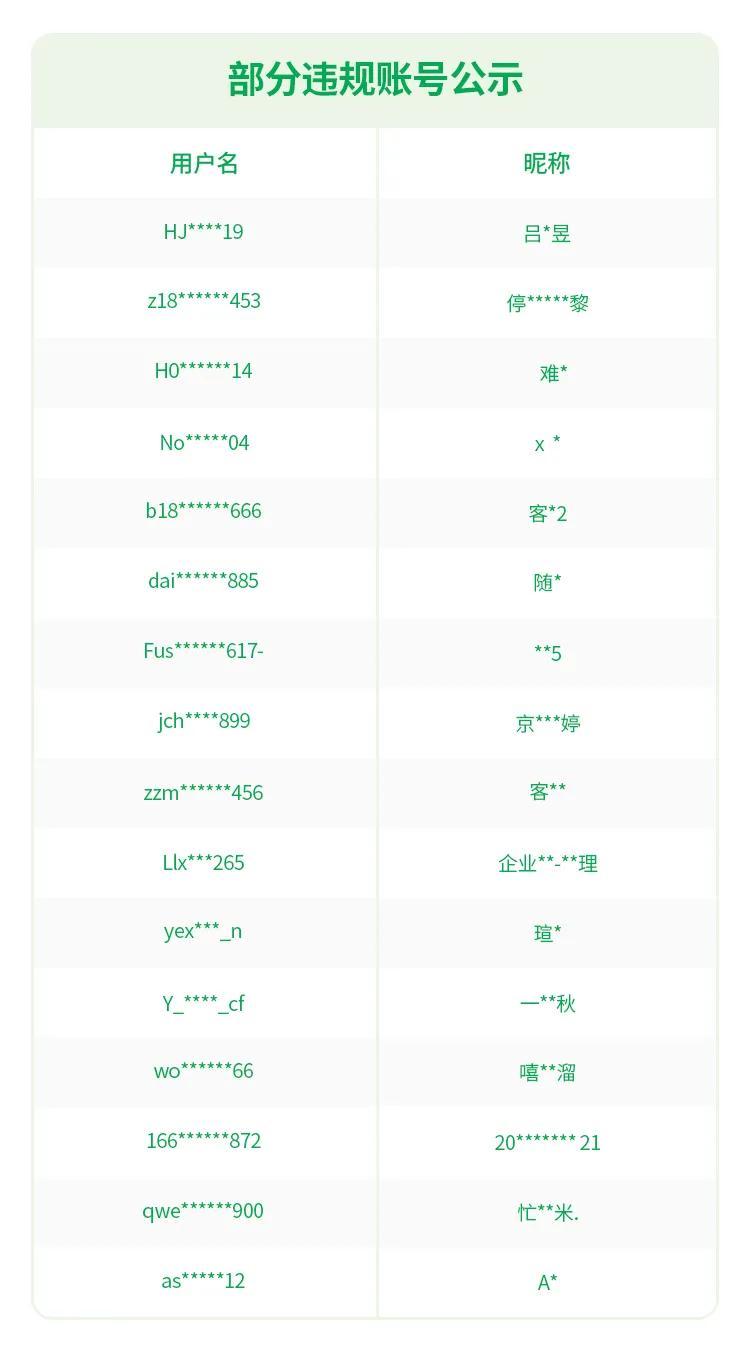Image resolution: width=750 pixels, height=1353 pixels.
Task: Click username H0******14
Action: [204, 371]
